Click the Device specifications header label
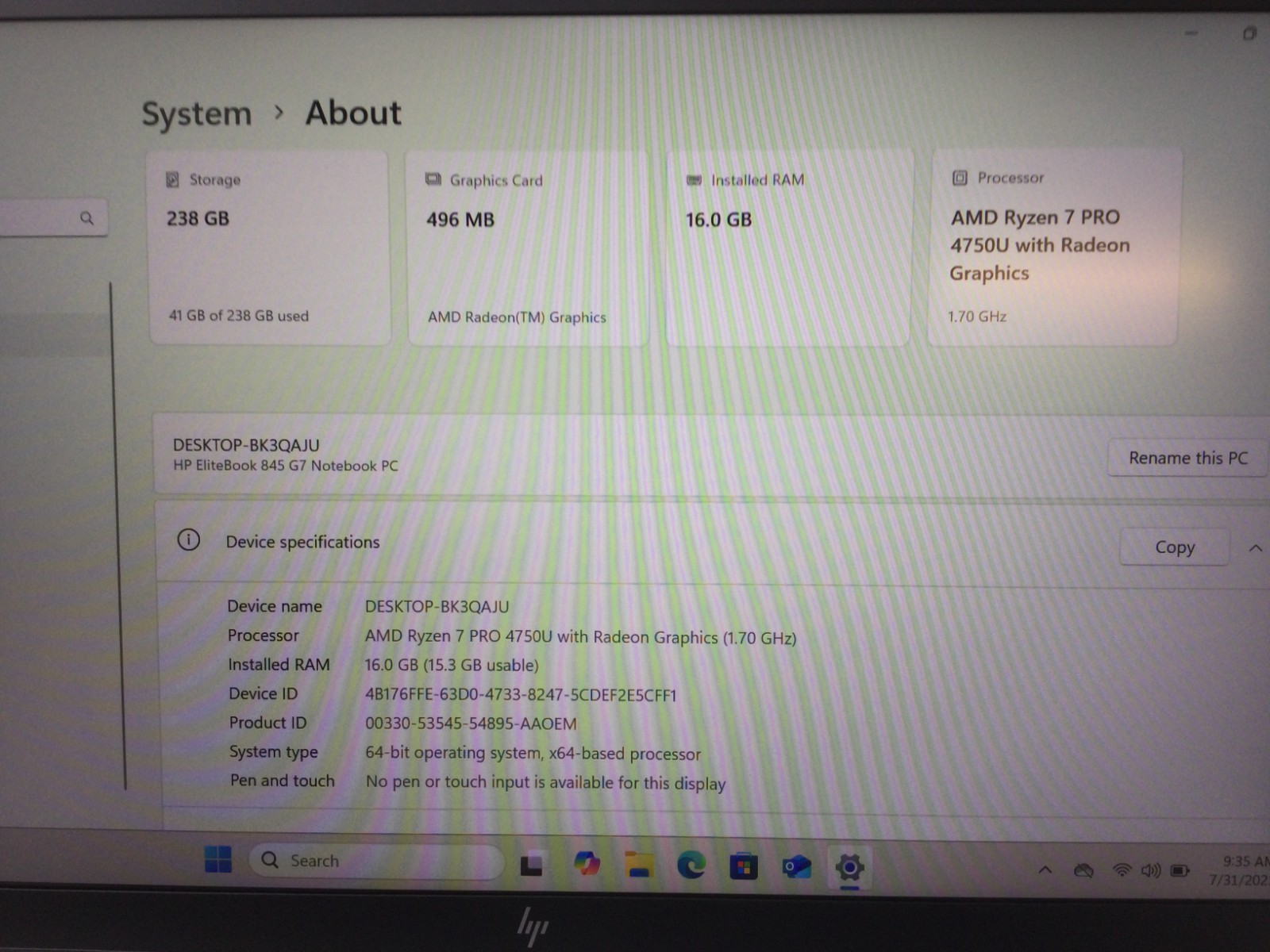This screenshot has width=1270, height=952. click(x=302, y=542)
